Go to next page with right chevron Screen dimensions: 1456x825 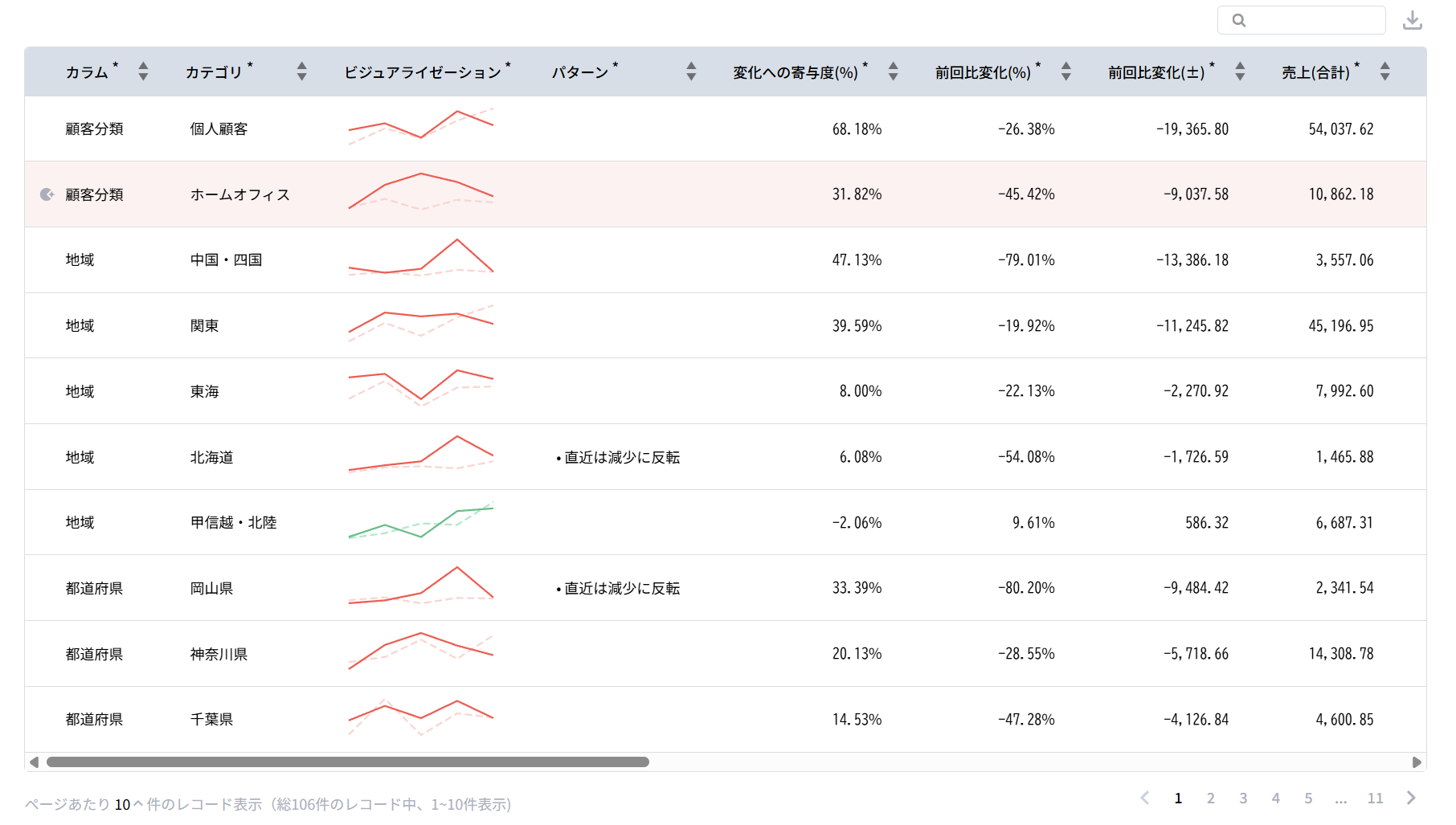click(x=1411, y=798)
